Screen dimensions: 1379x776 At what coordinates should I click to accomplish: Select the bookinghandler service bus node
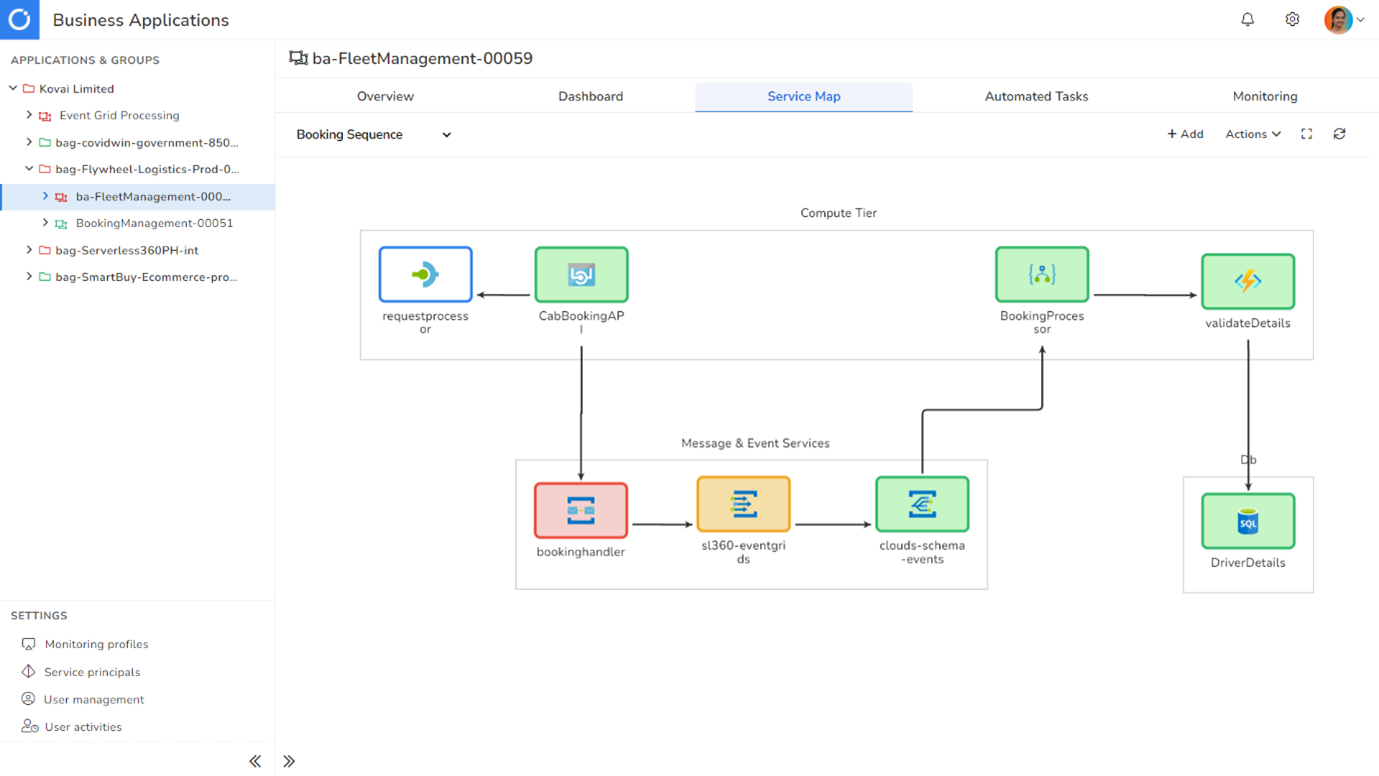coord(581,510)
